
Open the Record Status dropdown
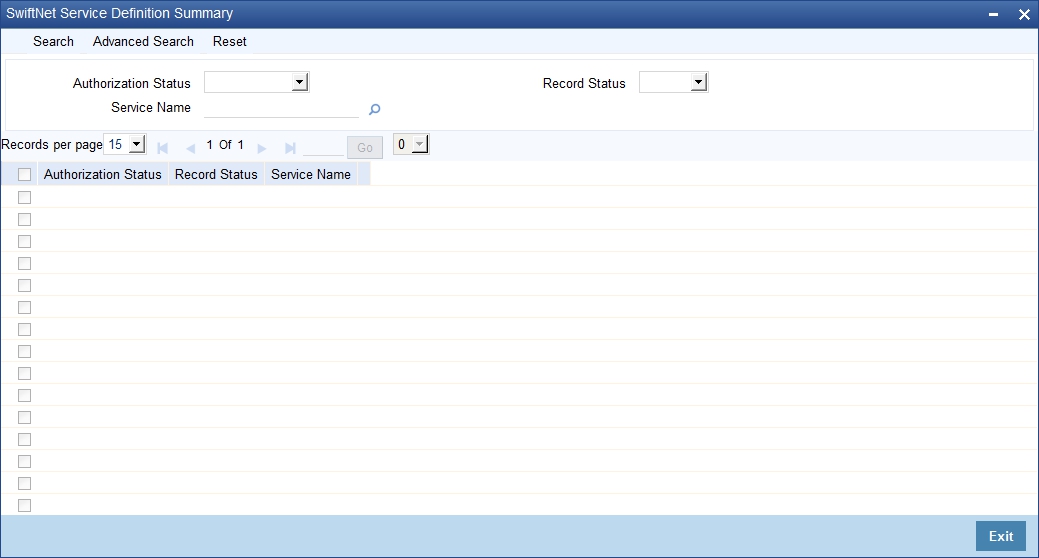[673, 82]
